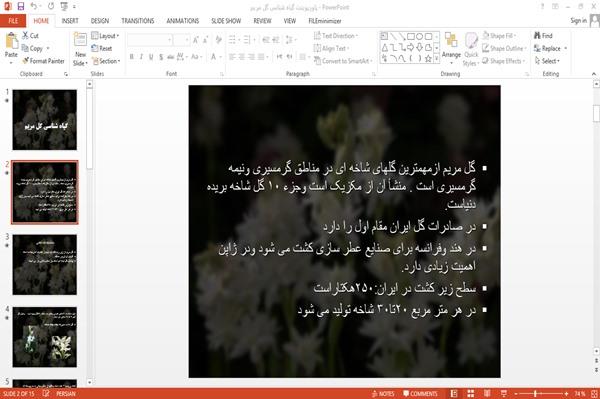Open the Font dialog launcher
The width and height of the screenshot is (600, 399).
(222, 74)
